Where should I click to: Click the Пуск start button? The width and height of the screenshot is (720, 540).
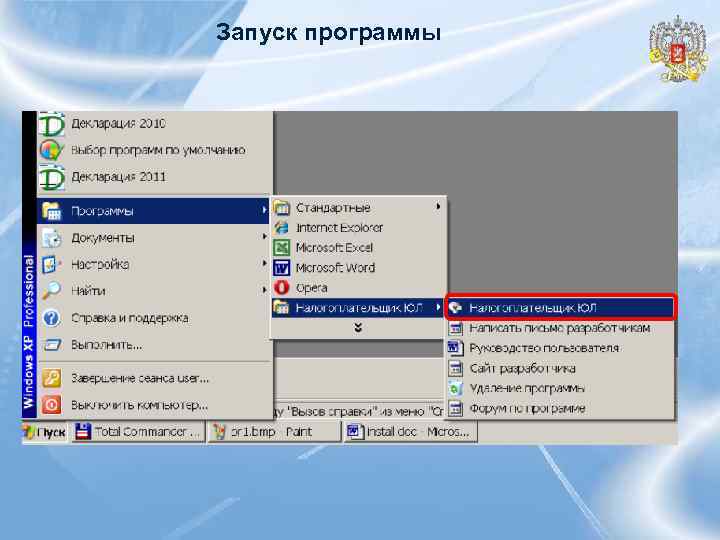coord(45,432)
